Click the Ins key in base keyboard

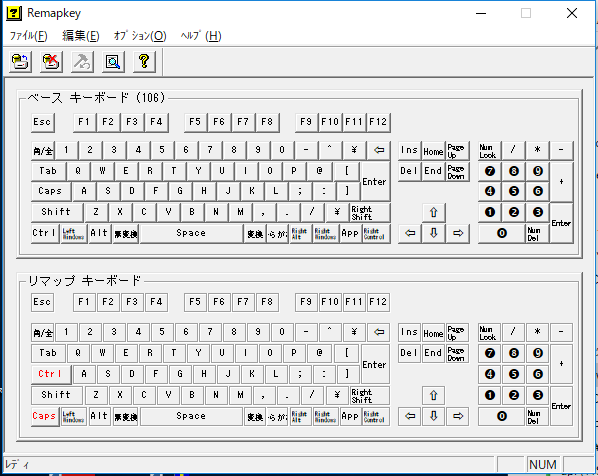click(410, 150)
